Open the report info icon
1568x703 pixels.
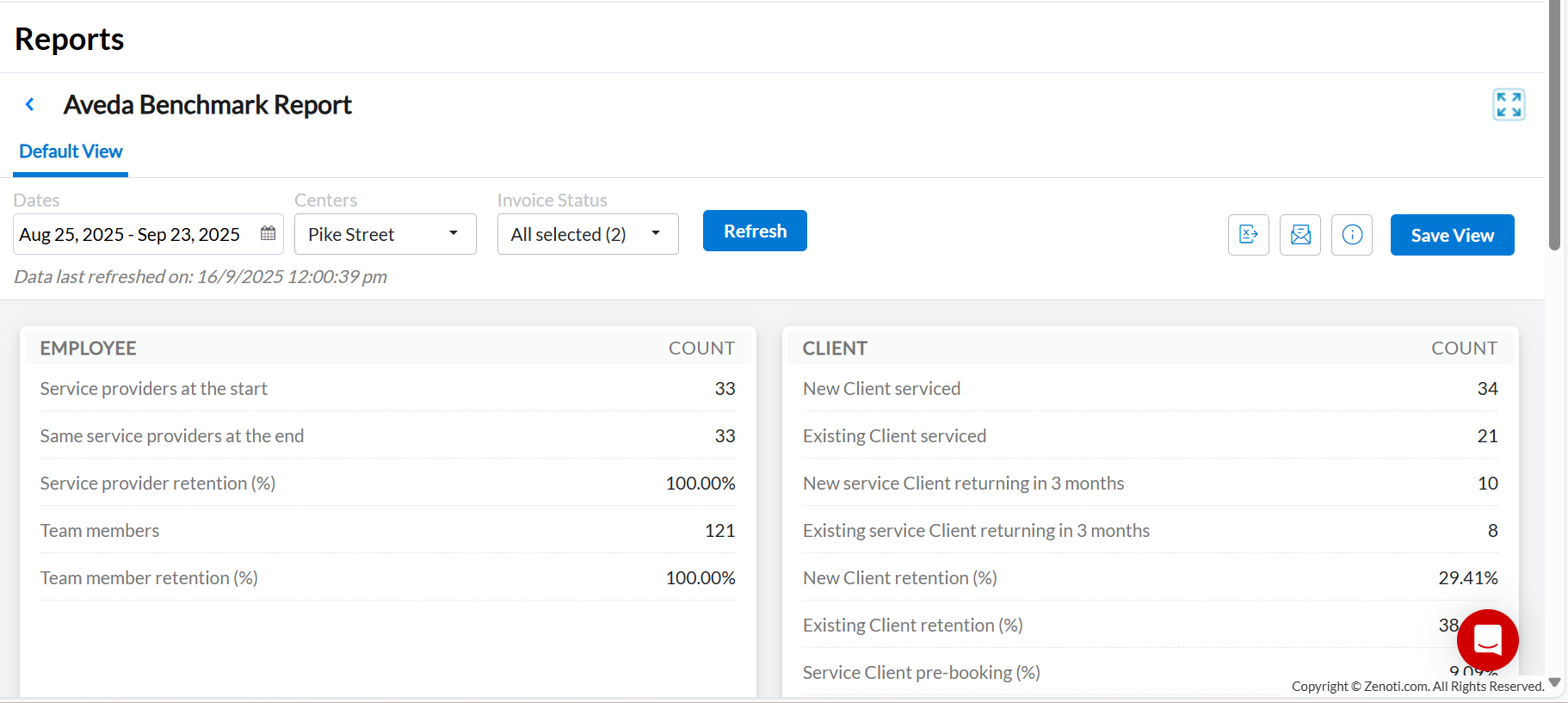pos(1351,235)
